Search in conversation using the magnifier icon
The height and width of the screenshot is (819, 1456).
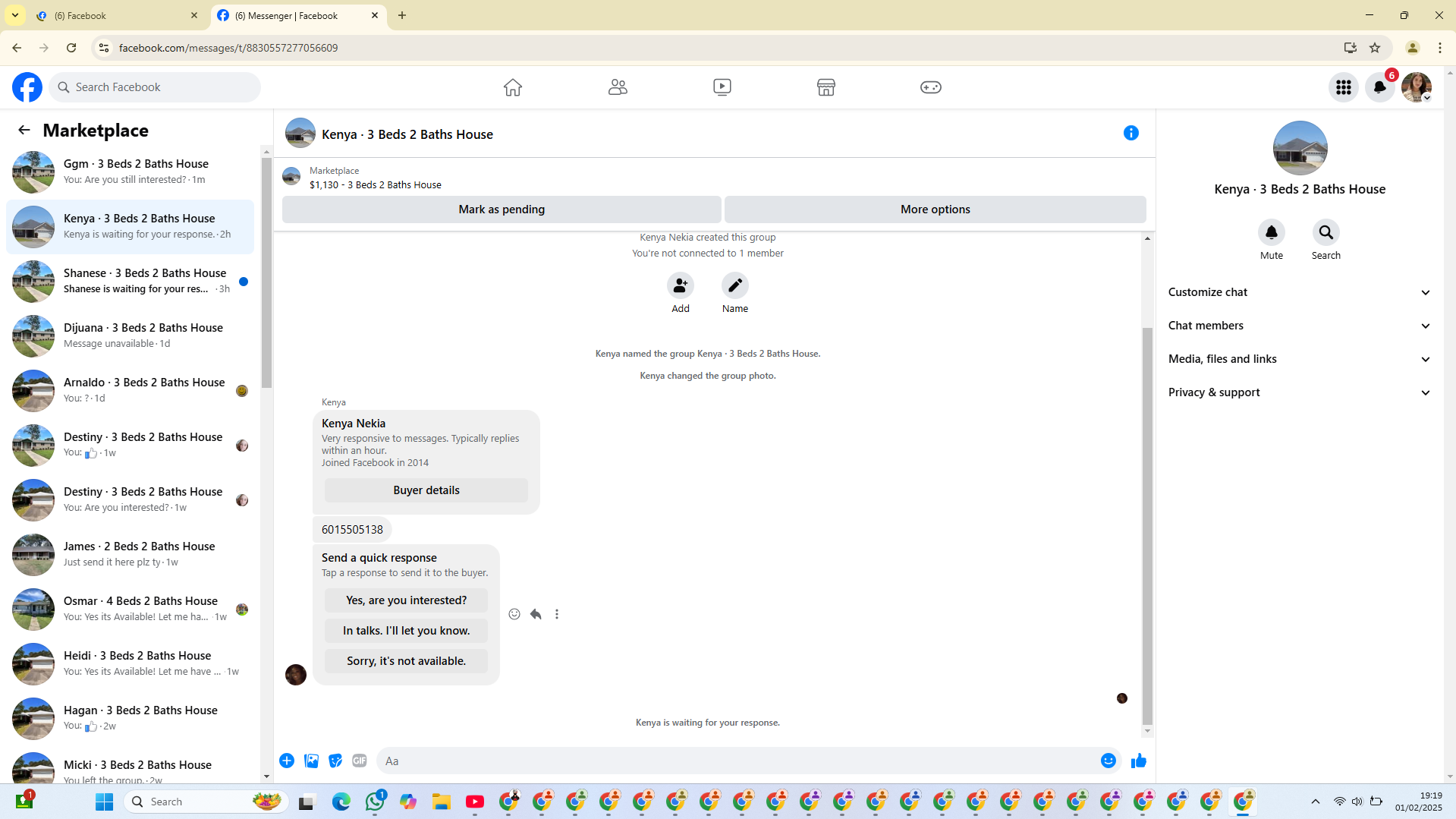click(x=1326, y=232)
